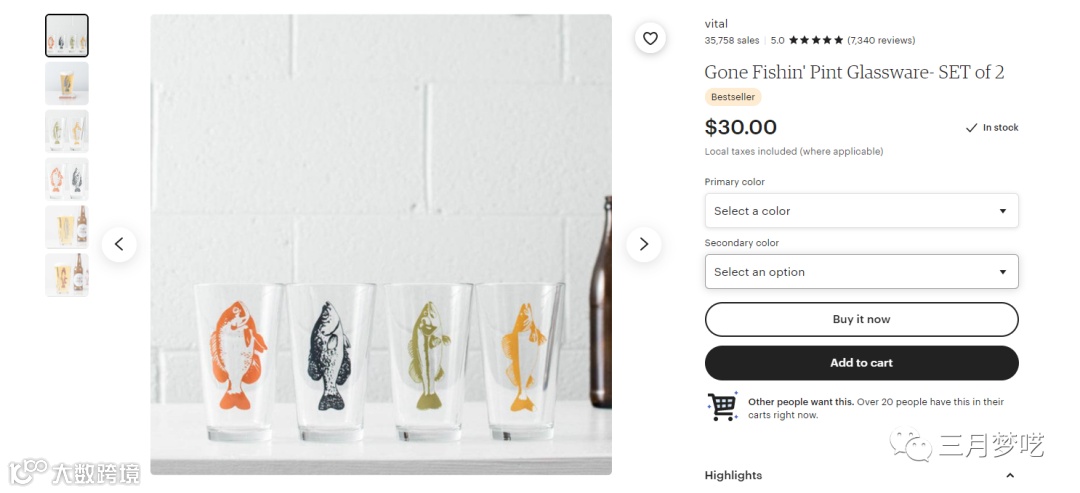Click the In stock checkmark icon

click(971, 127)
